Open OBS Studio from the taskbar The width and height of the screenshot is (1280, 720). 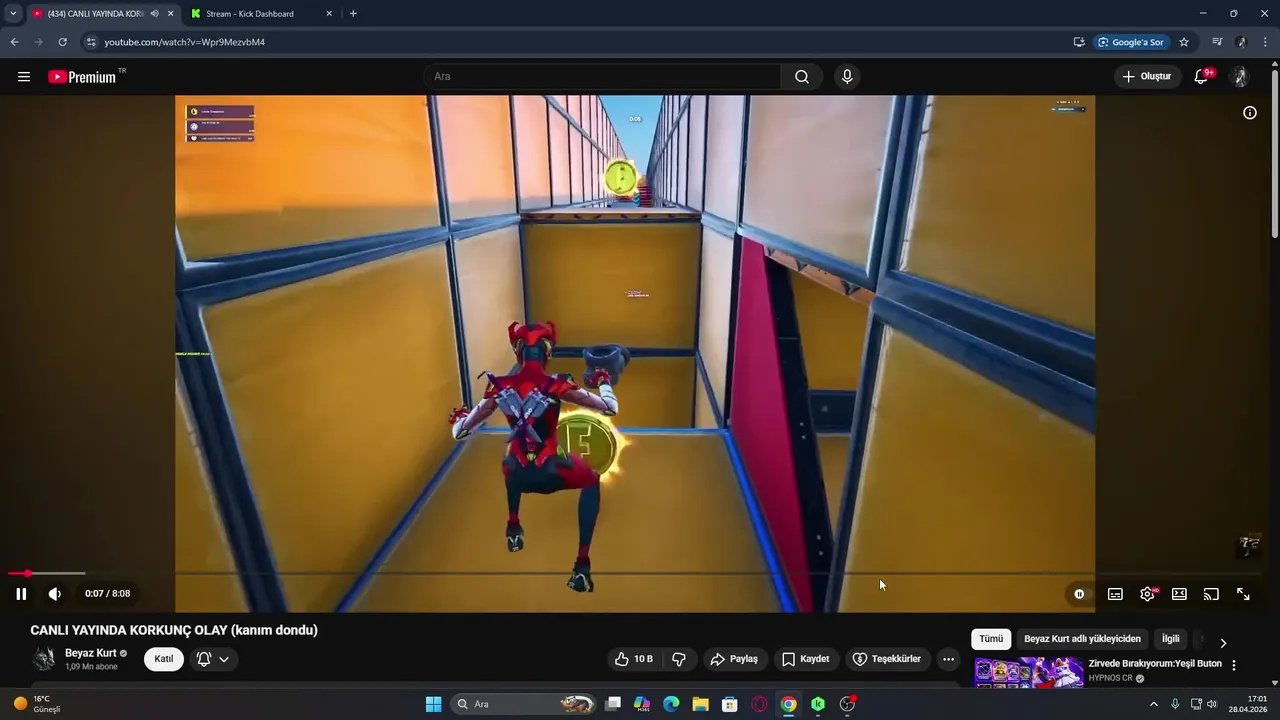click(848, 704)
